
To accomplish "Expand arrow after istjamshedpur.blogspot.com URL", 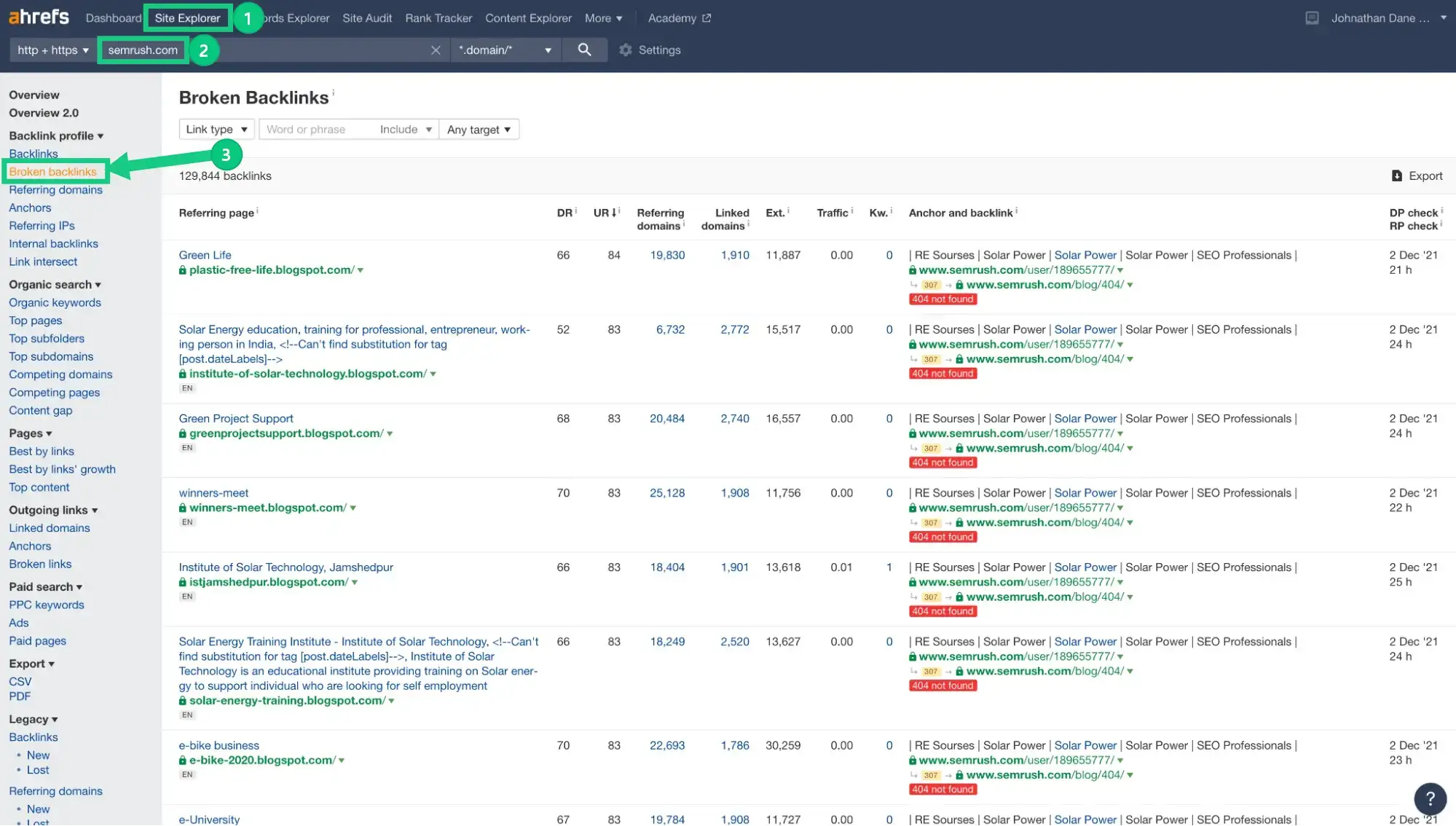I will pyautogui.click(x=355, y=583).
